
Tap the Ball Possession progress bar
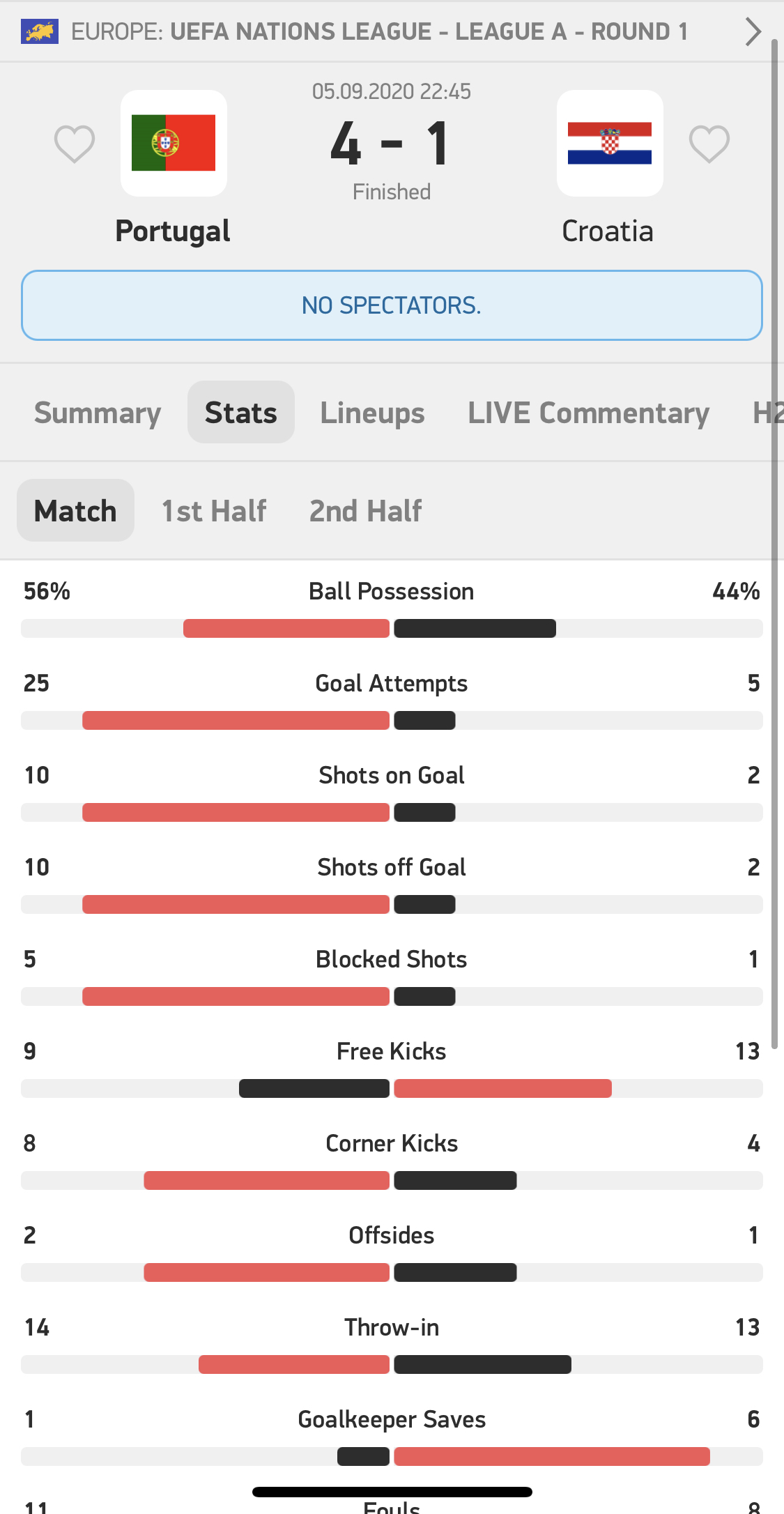pos(392,628)
